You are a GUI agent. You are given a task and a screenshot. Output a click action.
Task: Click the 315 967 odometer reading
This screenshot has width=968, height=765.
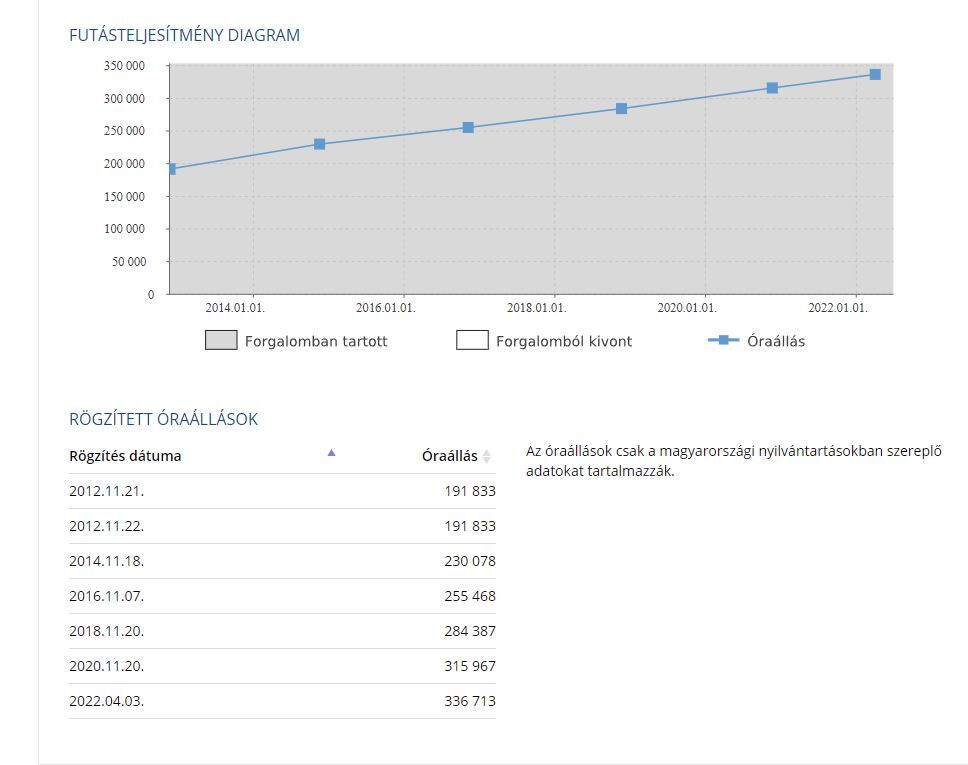pyautogui.click(x=469, y=666)
